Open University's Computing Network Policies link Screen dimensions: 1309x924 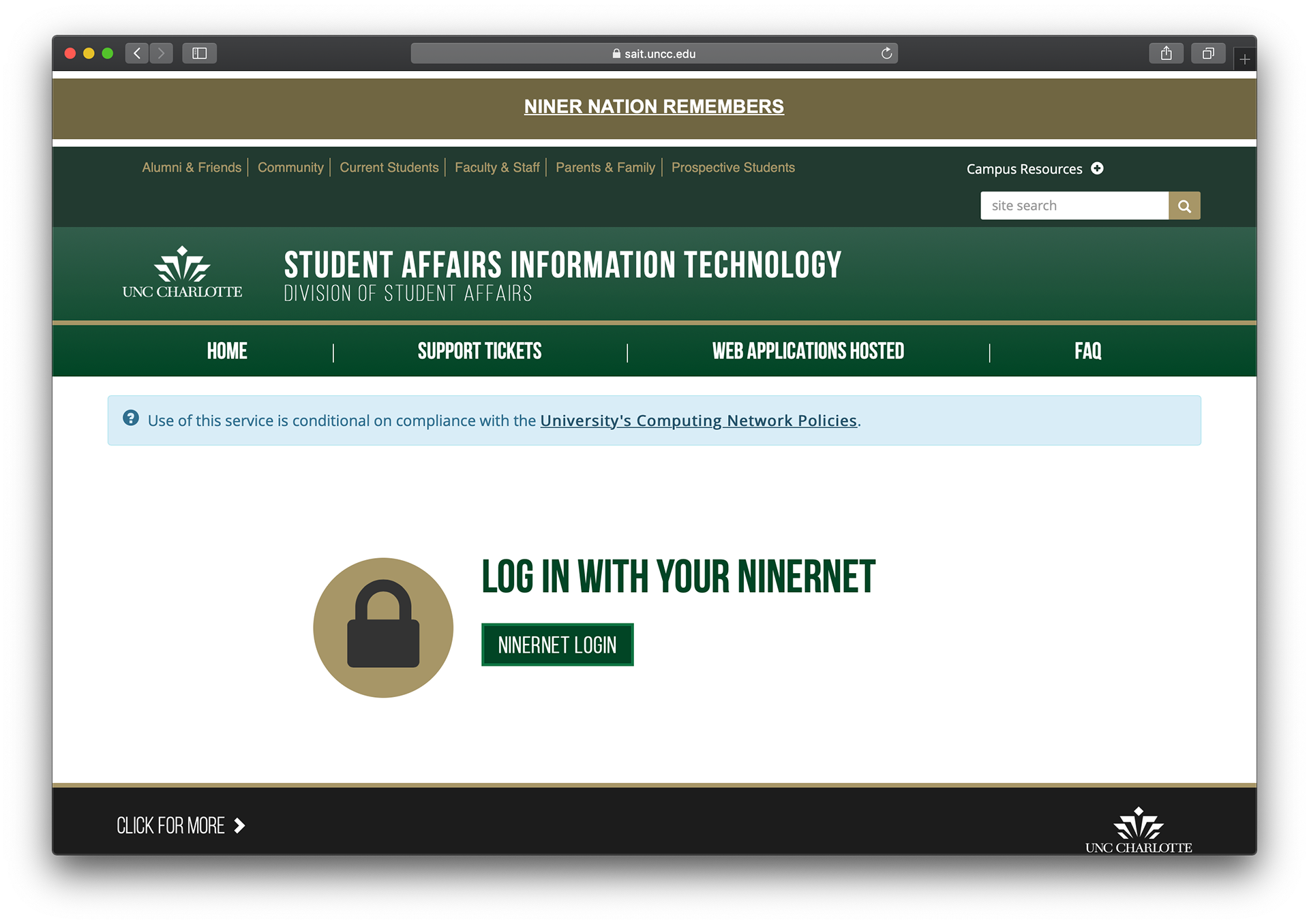[698, 420]
